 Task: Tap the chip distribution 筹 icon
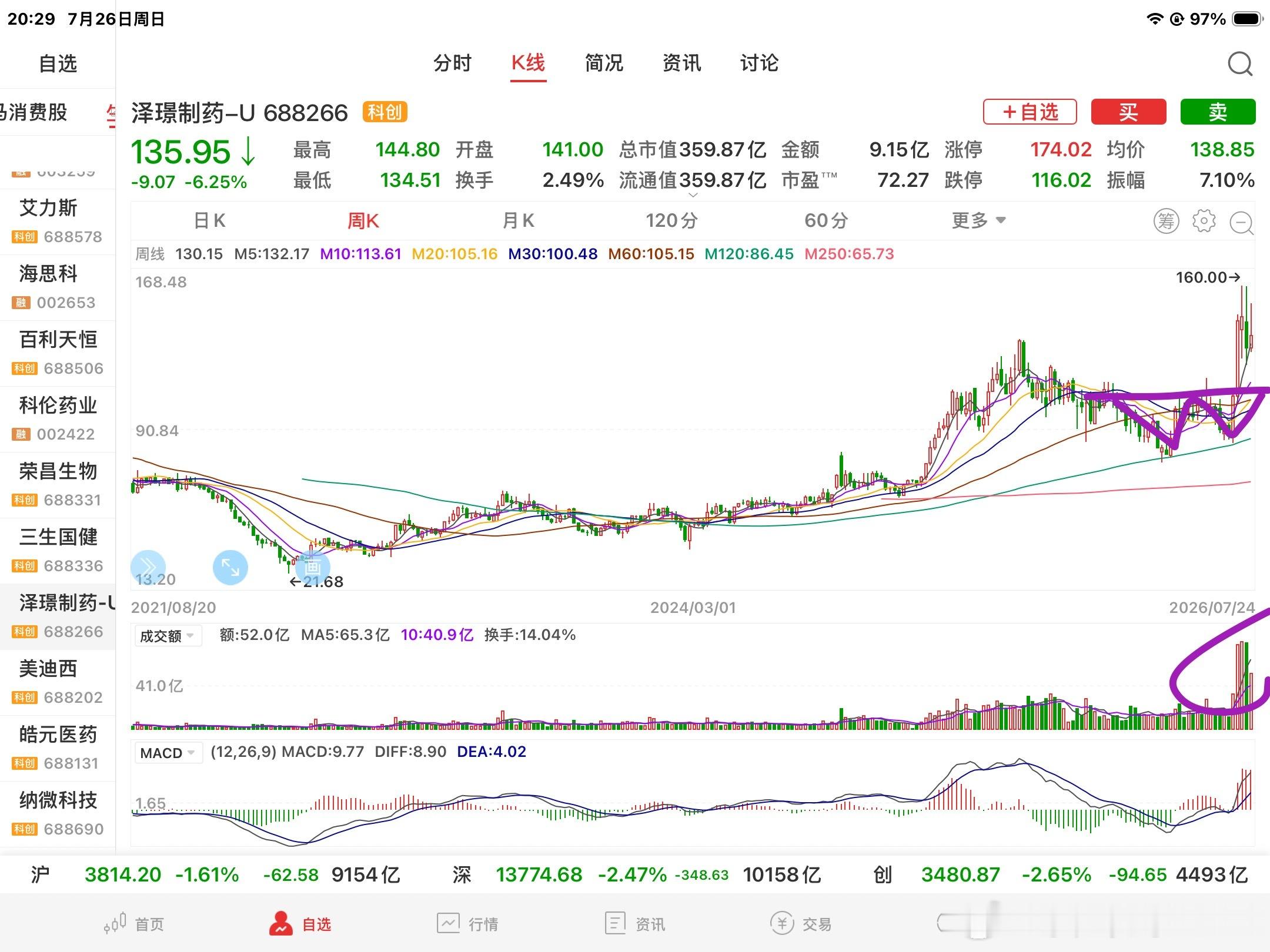(1166, 221)
